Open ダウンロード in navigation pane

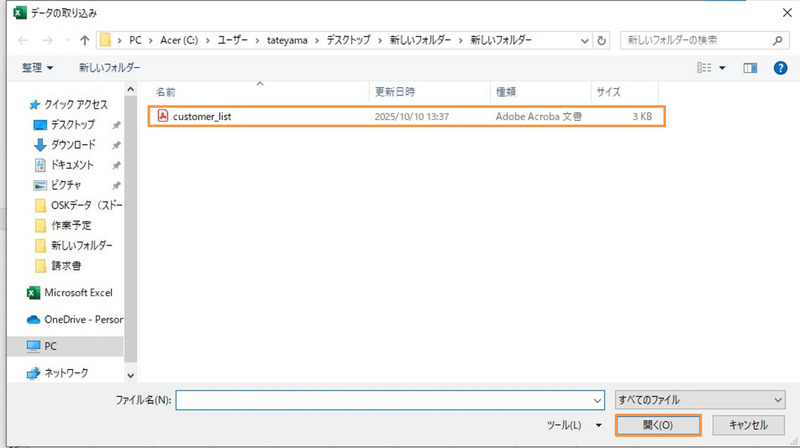73,145
